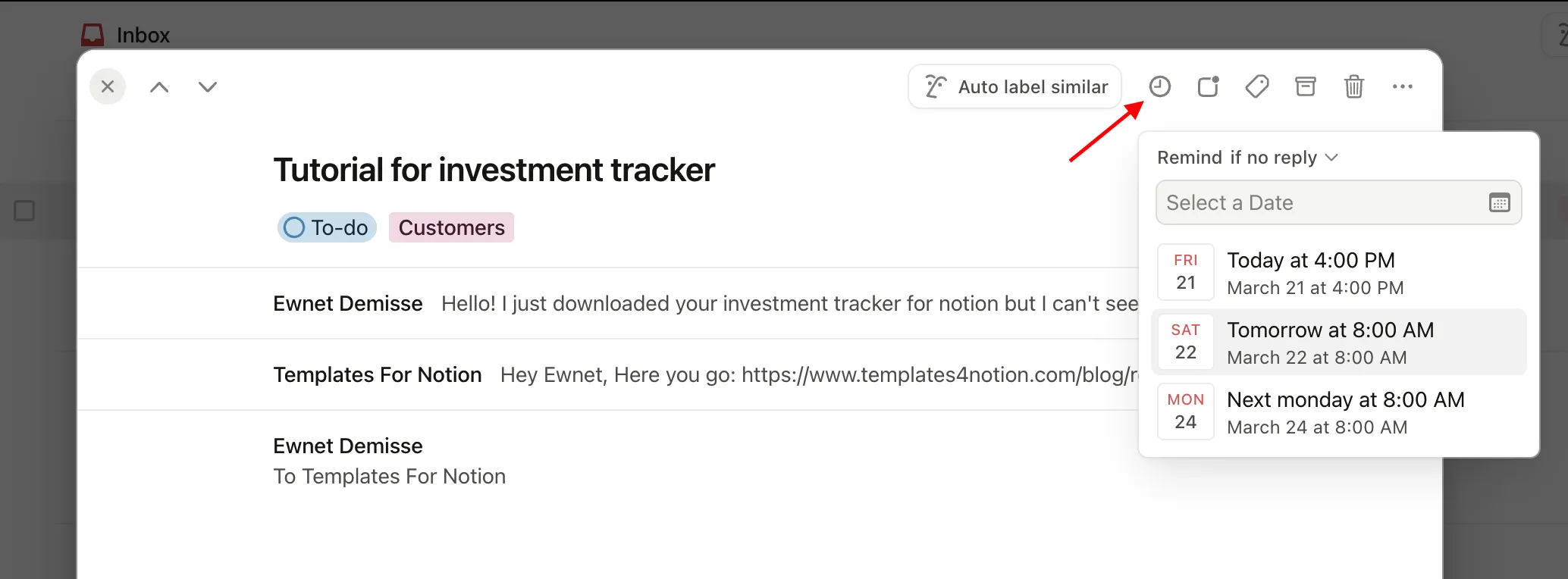Click the clock reminder icon
This screenshot has height=579, width=1568.
point(1159,87)
